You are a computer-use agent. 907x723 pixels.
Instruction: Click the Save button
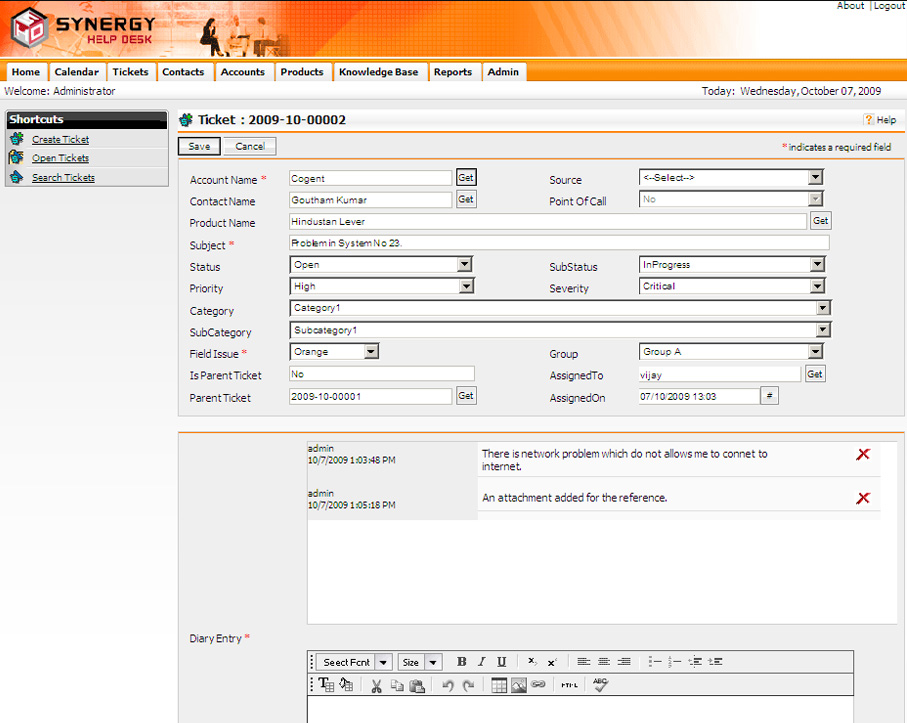tap(199, 146)
